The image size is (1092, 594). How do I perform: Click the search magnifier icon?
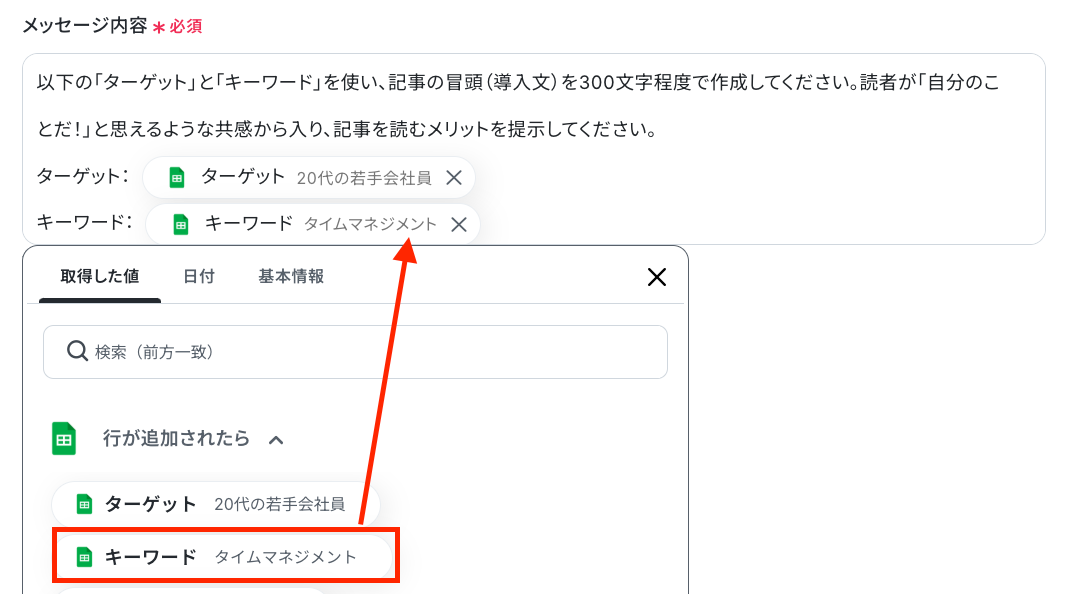click(77, 351)
